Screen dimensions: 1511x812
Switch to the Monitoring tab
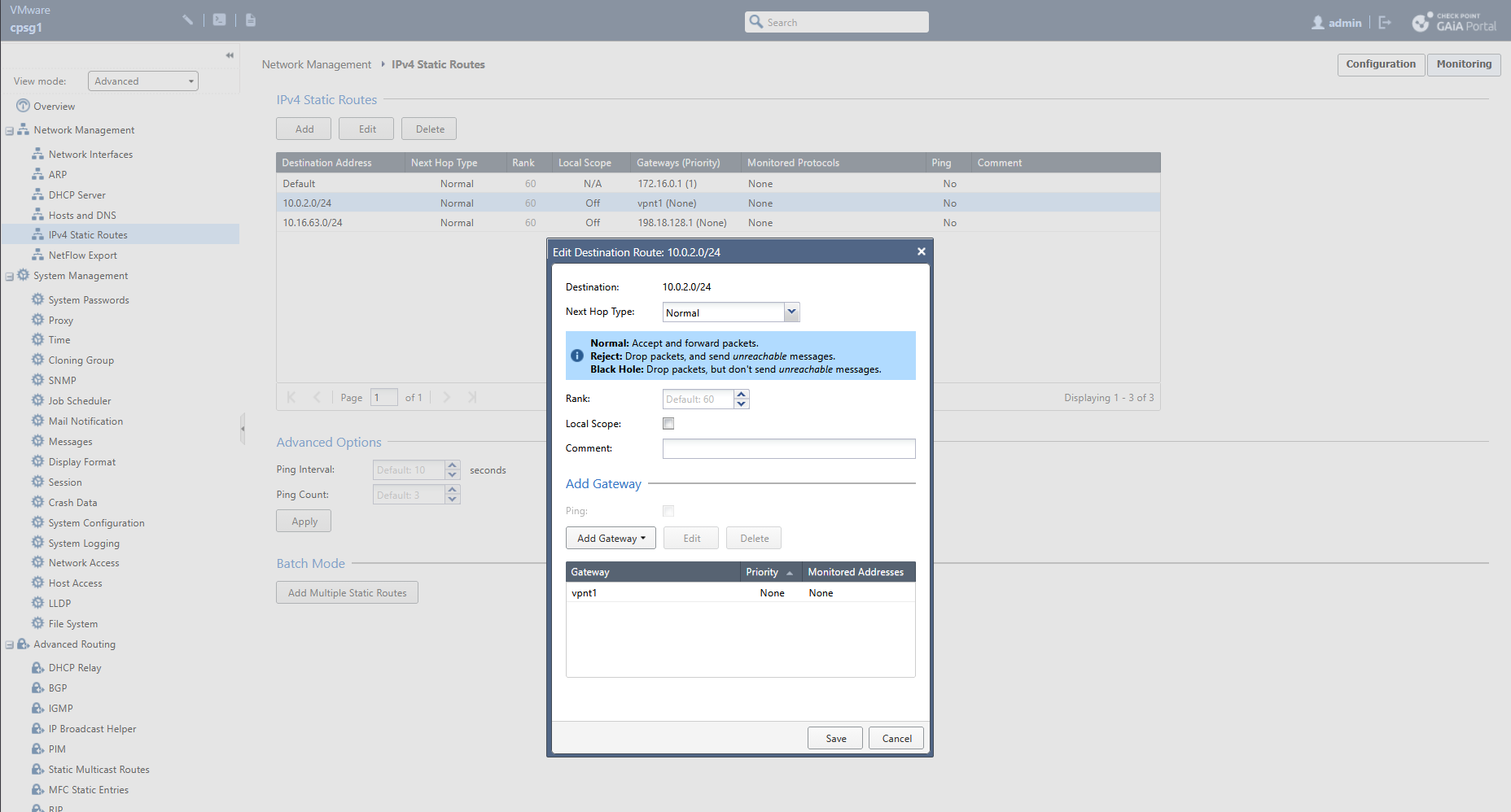[x=1463, y=64]
